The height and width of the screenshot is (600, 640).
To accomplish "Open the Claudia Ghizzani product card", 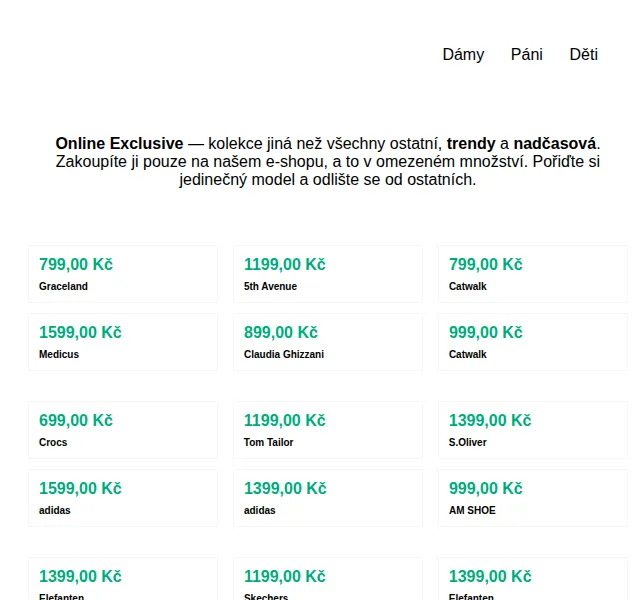I will point(328,342).
